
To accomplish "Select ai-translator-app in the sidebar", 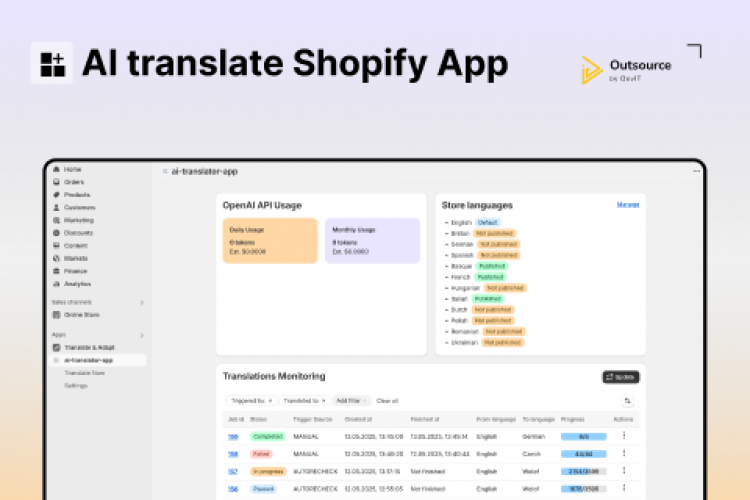I will (98, 360).
